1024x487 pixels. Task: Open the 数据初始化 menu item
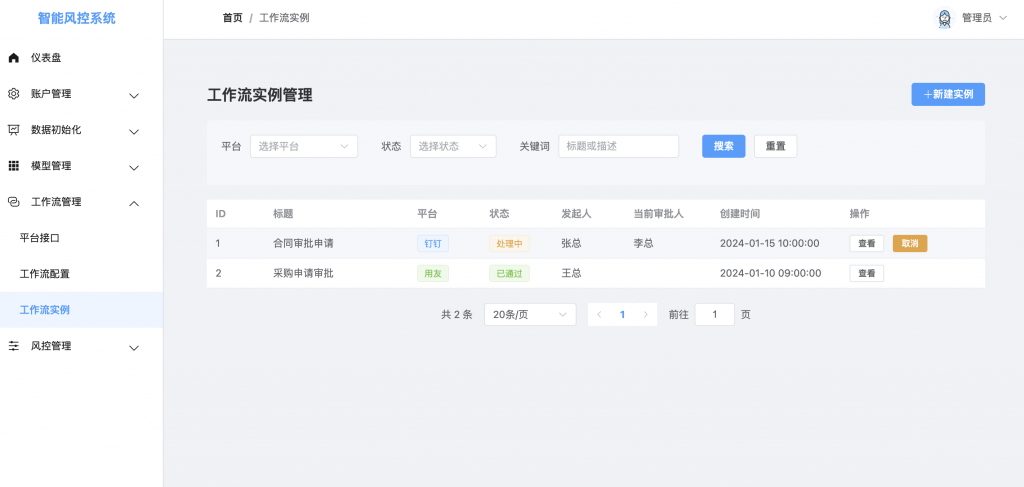[x=81, y=130]
